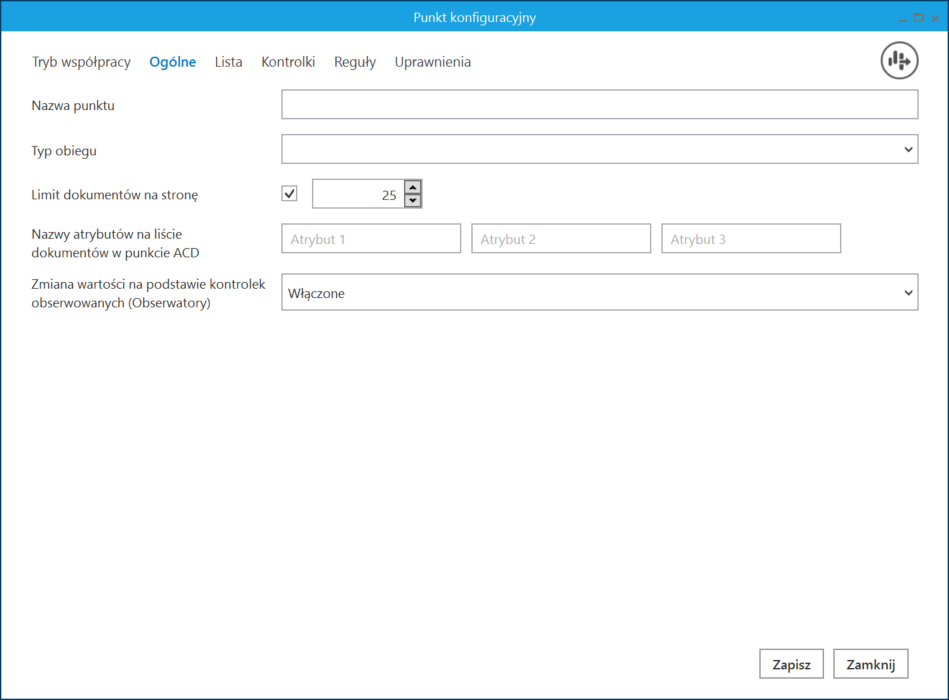The image size is (949, 700).
Task: Focus the Nazwa punktu text field
Action: tap(600, 105)
